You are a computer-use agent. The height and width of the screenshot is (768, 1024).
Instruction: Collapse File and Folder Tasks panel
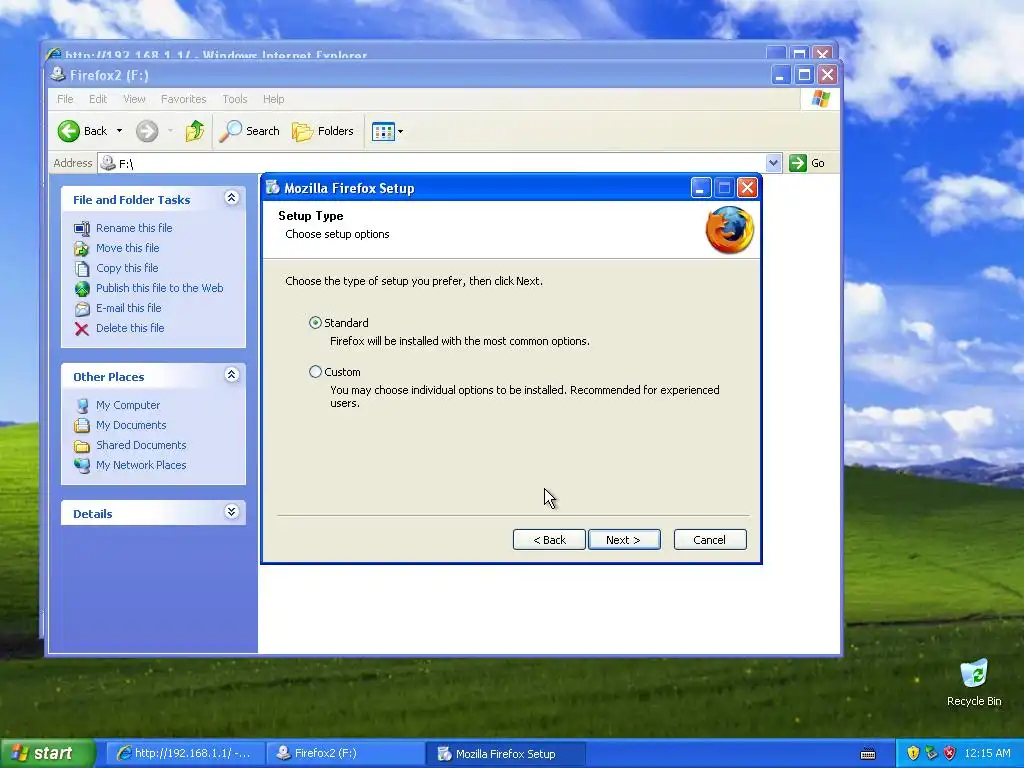pyautogui.click(x=231, y=198)
